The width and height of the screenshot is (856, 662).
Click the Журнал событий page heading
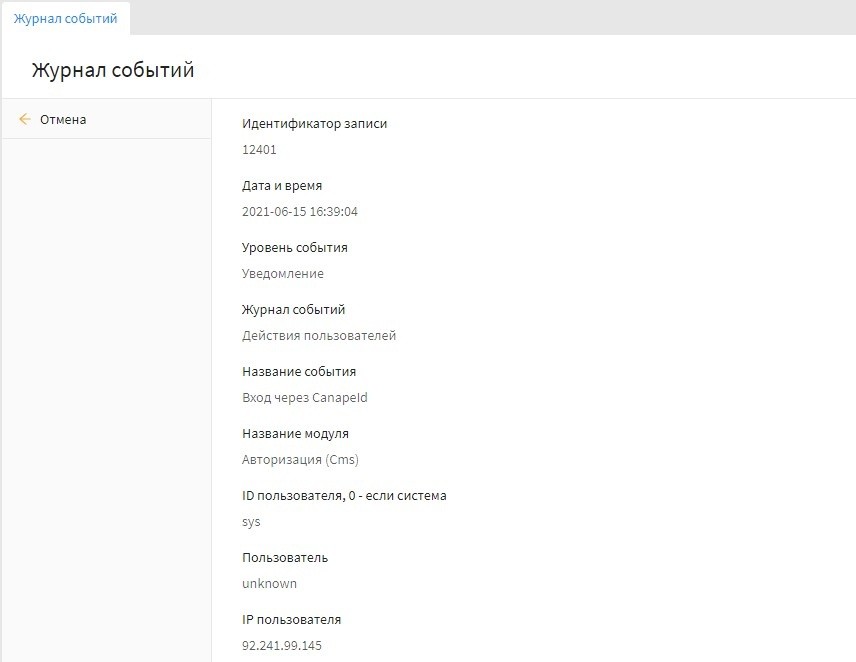click(113, 70)
